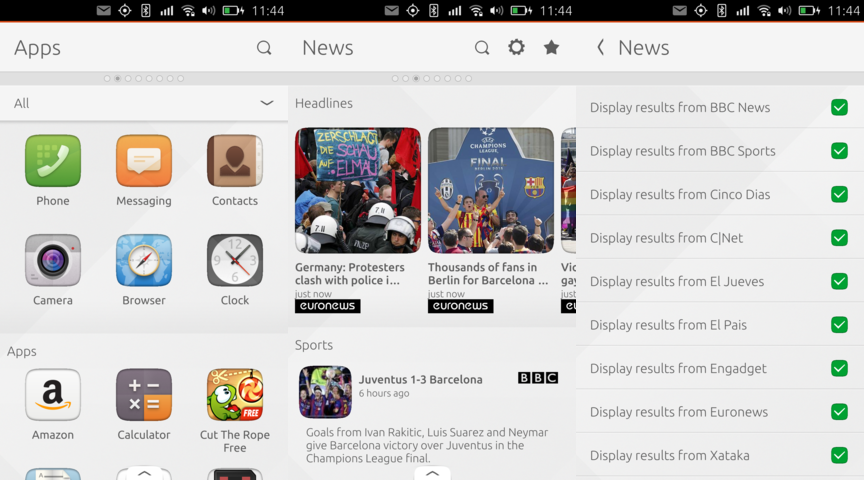Uncheck Display results from Xataka
The image size is (864, 480).
(x=839, y=455)
